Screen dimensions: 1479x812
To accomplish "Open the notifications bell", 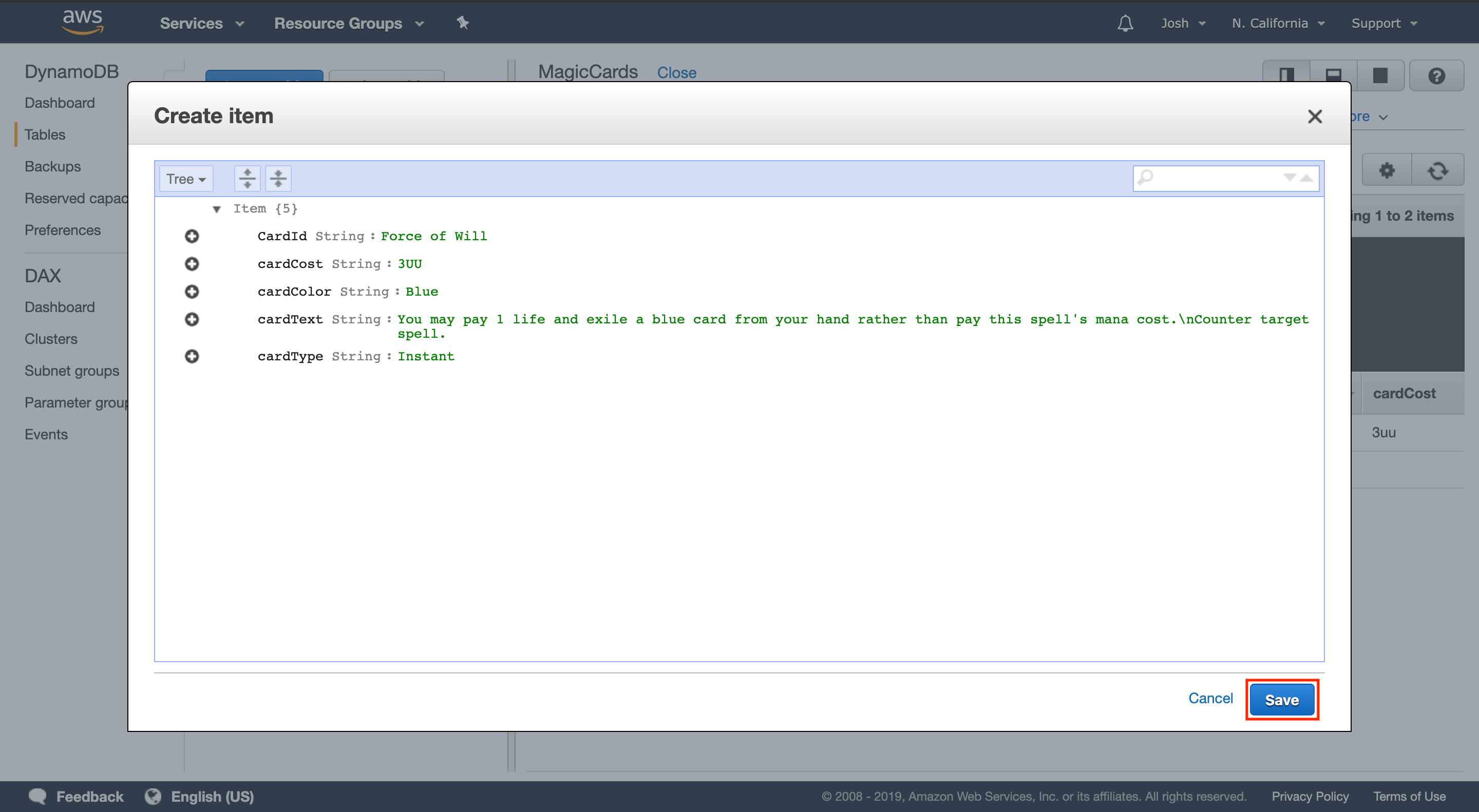I will point(1125,23).
